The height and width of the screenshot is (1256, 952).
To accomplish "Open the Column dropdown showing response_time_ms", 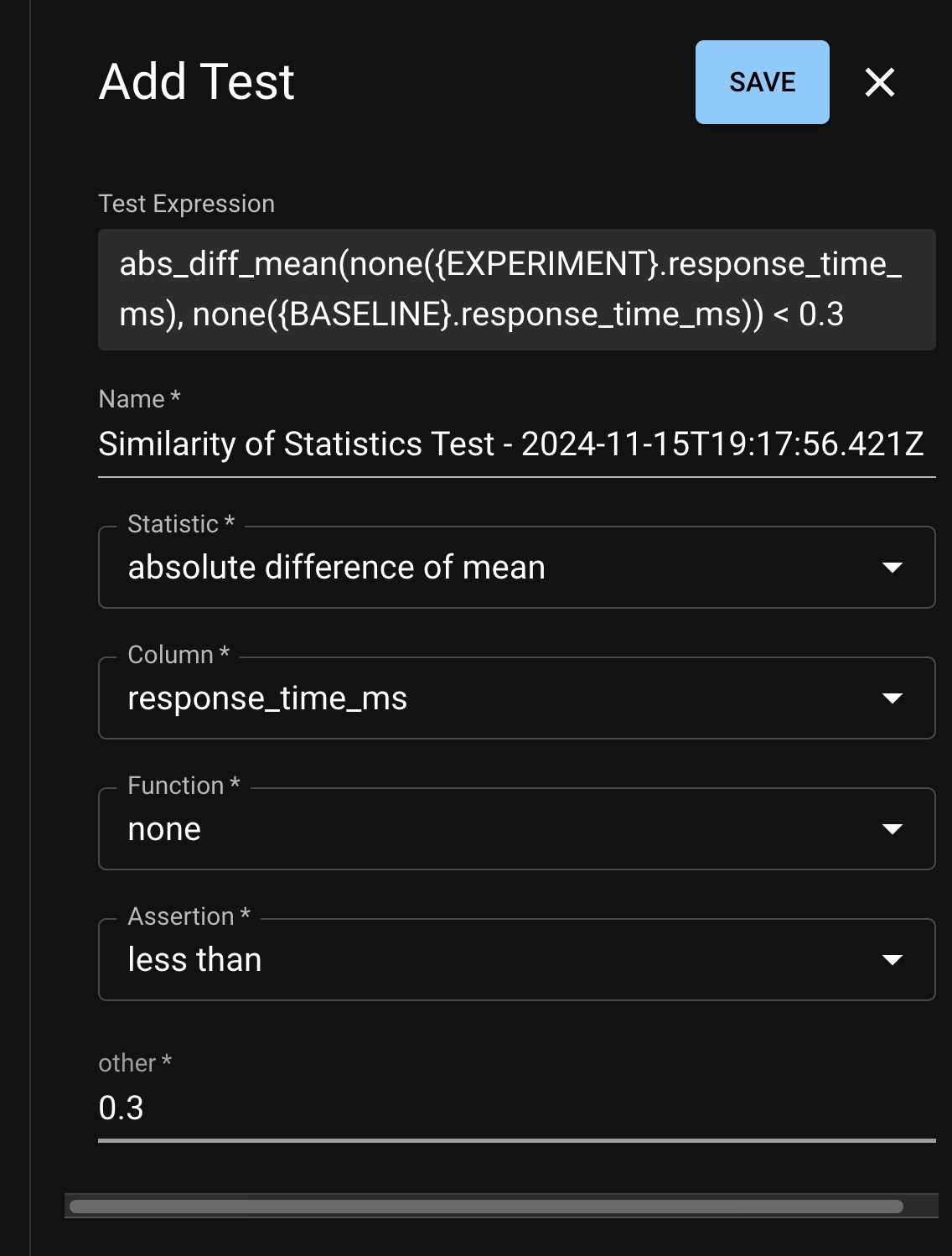I will pyautogui.click(x=503, y=698).
